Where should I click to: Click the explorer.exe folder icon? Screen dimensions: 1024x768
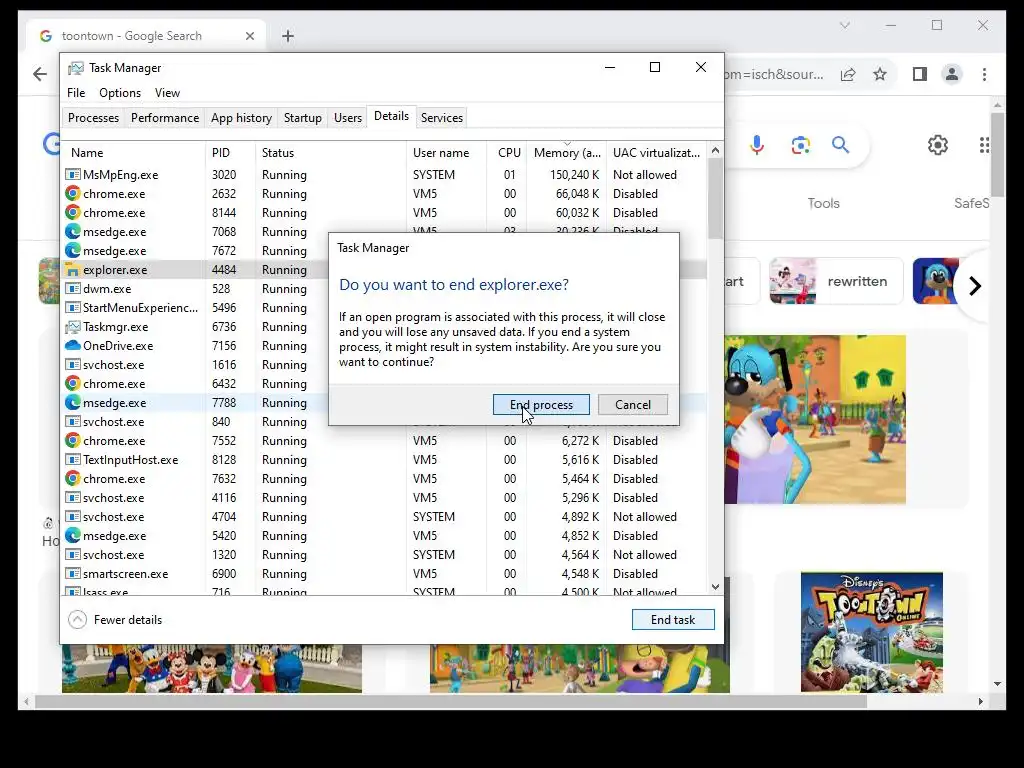(72, 270)
